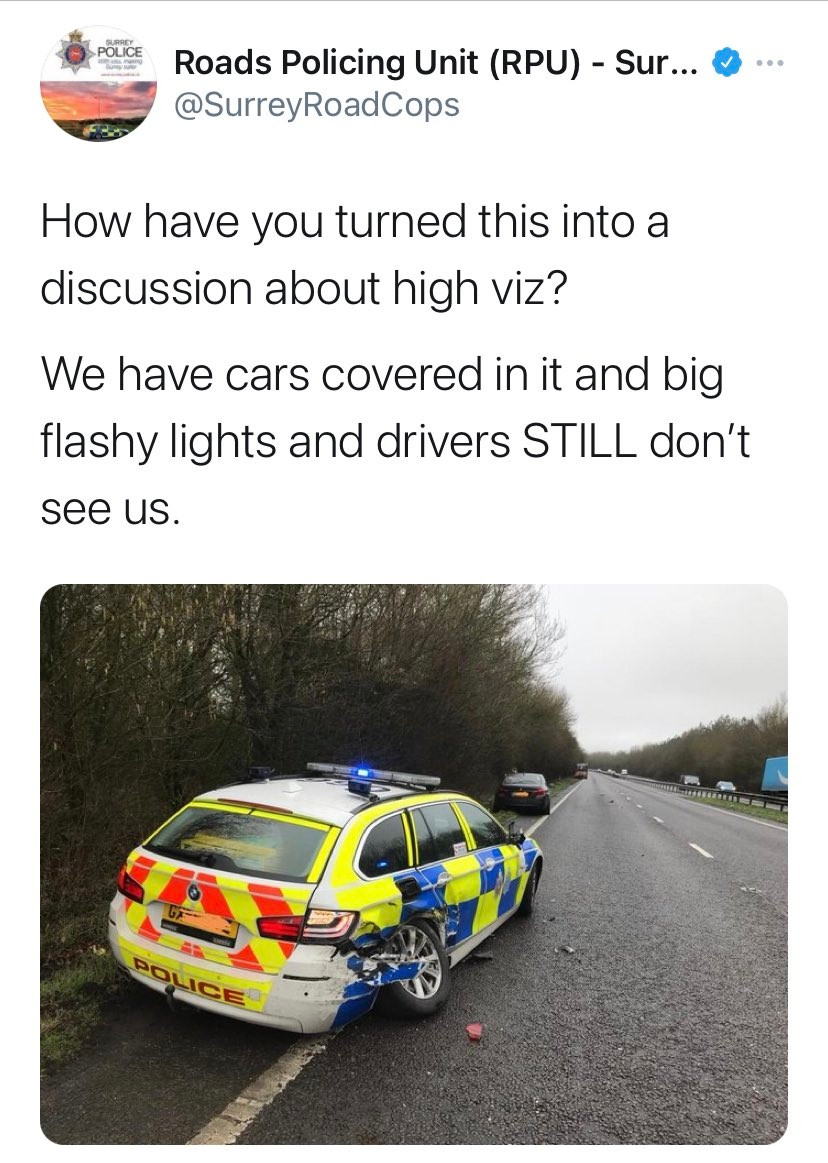Click the blue verified checkmark badge
The width and height of the screenshot is (828, 1163).
pos(727,63)
